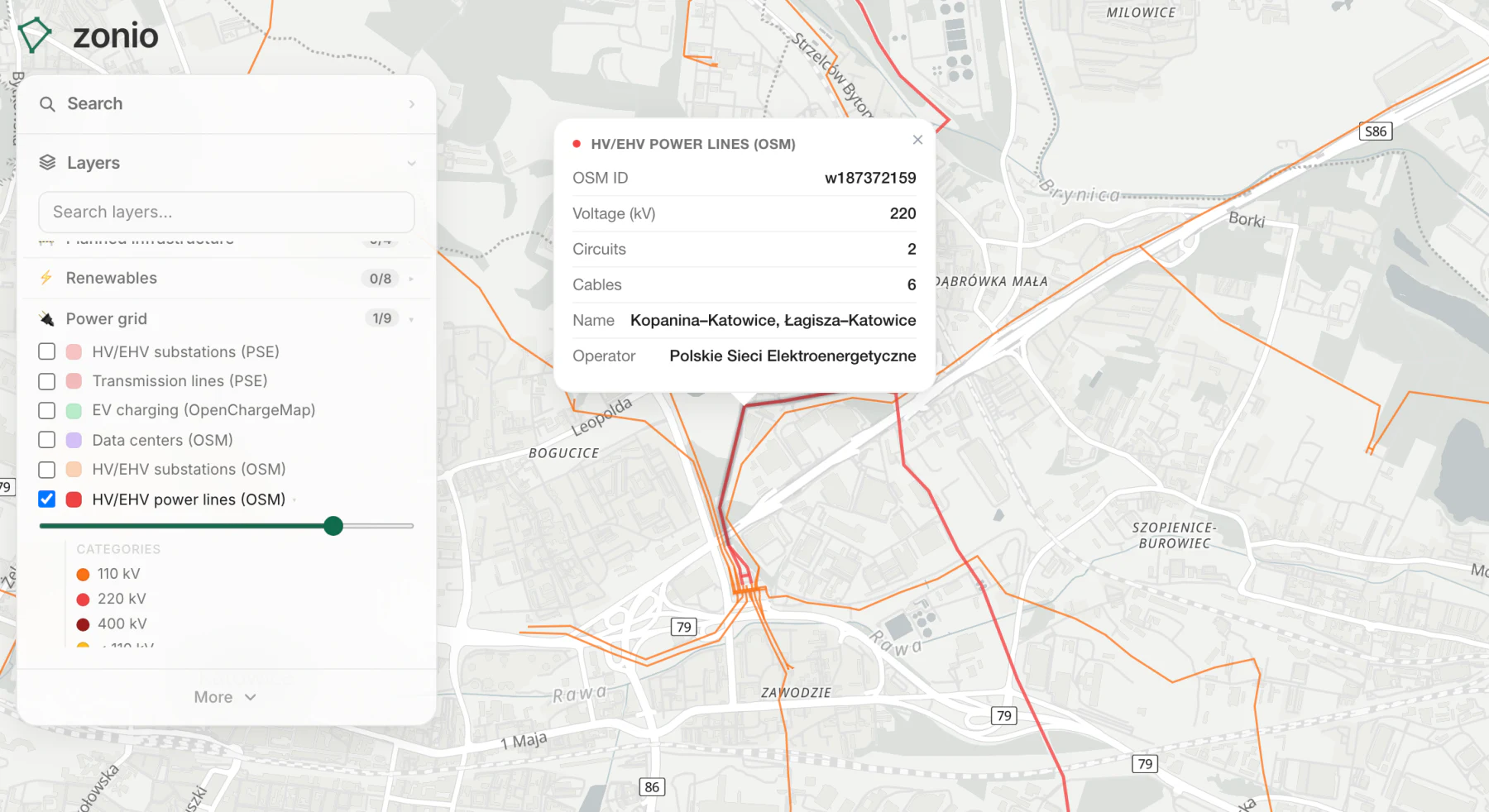Expand the Search panel chevron

point(411,104)
